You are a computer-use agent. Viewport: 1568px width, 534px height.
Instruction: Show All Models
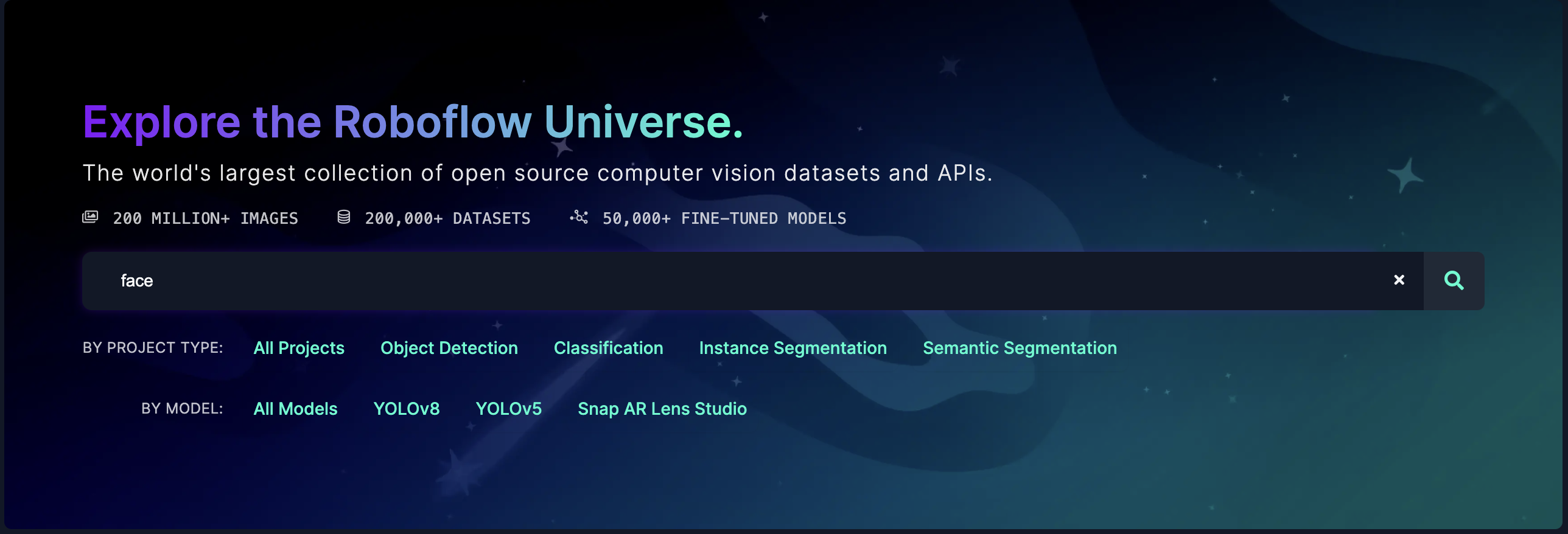295,409
